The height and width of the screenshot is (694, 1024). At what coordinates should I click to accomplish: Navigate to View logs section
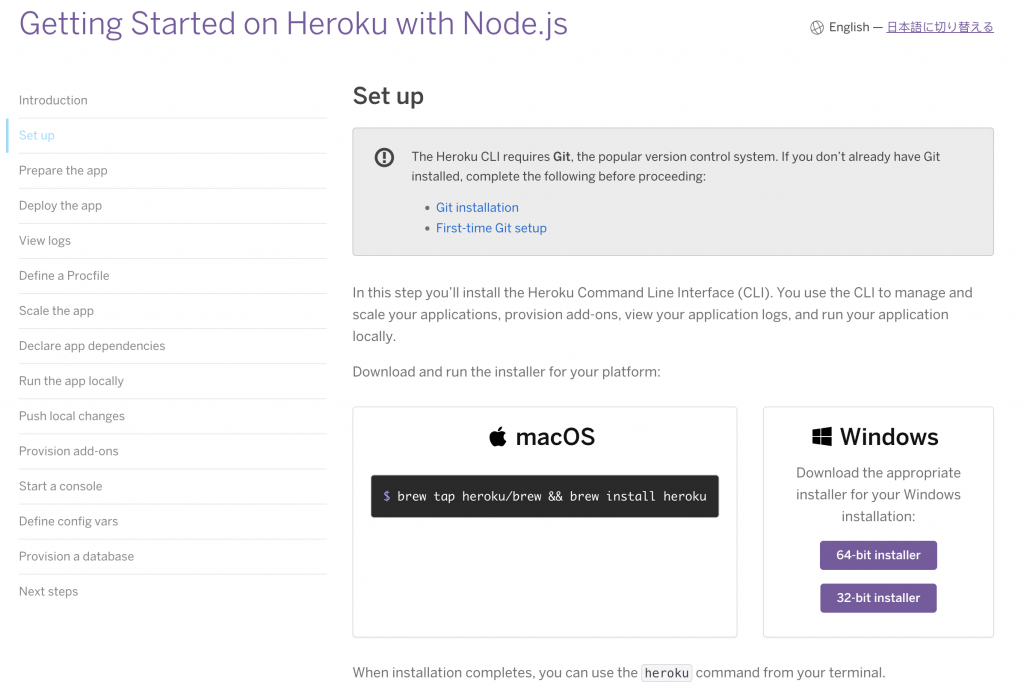tap(45, 241)
